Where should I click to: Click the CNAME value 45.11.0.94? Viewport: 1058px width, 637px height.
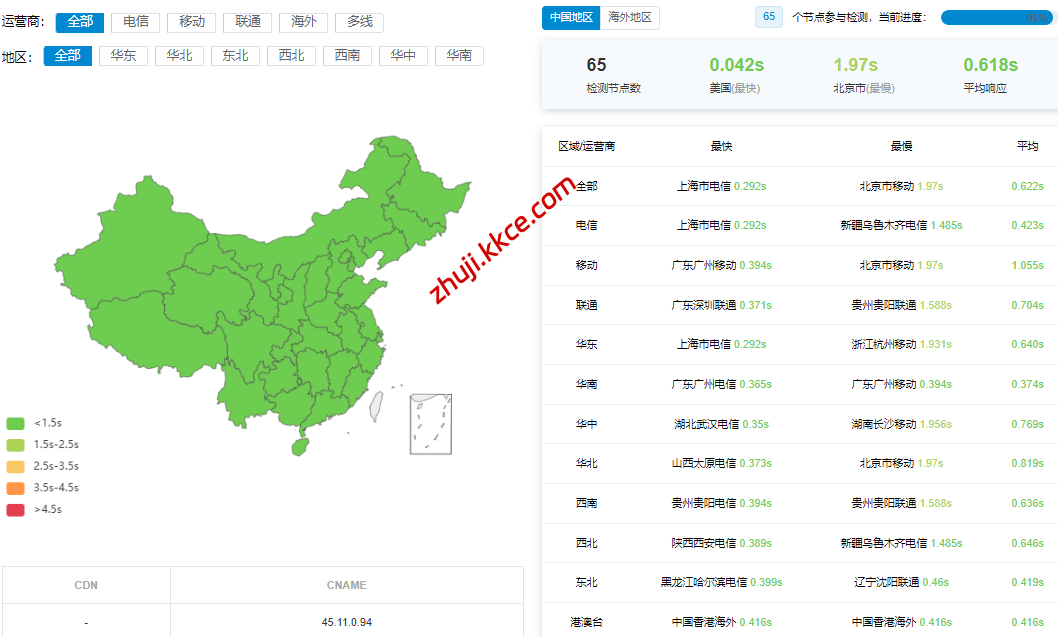346,622
